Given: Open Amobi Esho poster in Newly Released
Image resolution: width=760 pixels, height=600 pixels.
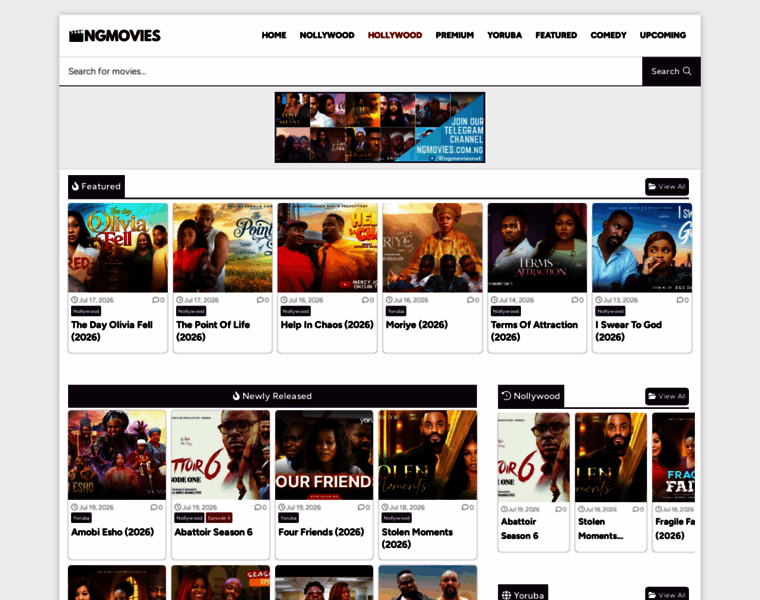Looking at the screenshot, I should pyautogui.click(x=117, y=455).
